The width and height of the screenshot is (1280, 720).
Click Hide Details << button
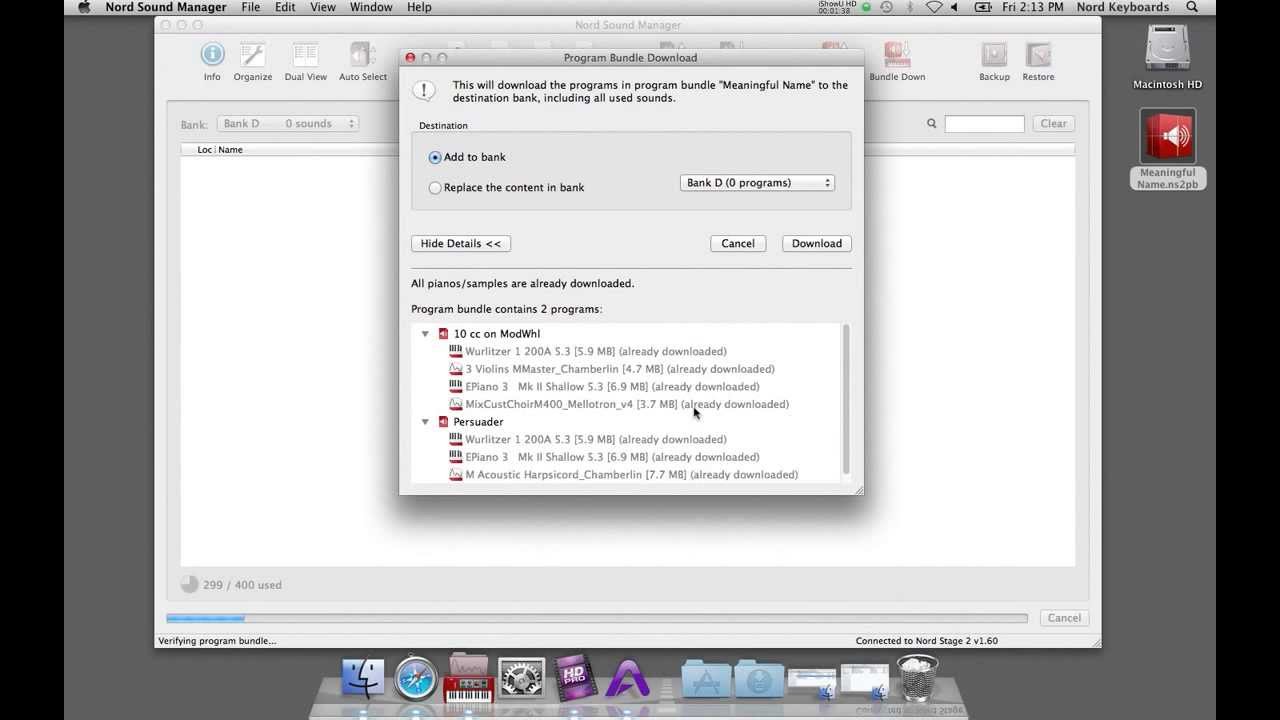(461, 243)
